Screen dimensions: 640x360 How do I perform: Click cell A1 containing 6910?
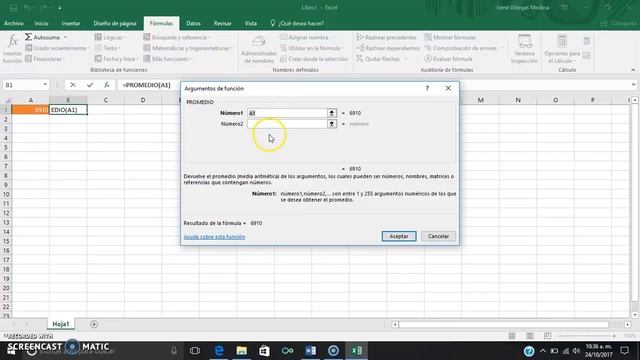[x=31, y=110]
